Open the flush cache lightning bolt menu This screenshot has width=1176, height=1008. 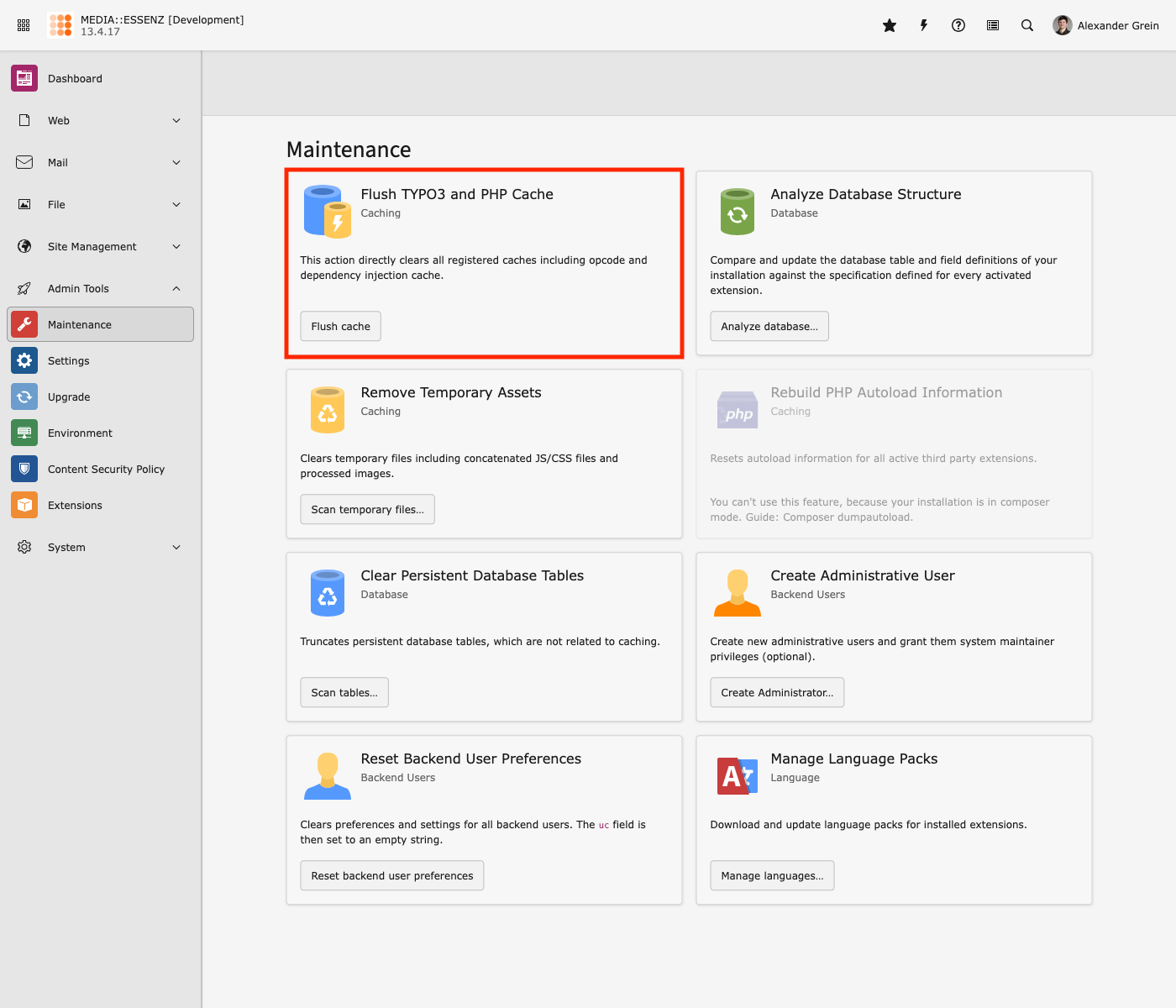(924, 25)
